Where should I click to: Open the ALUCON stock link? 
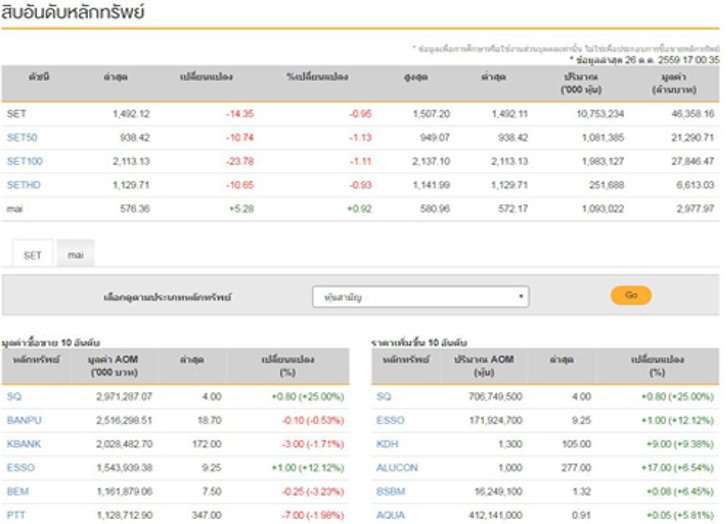click(397, 467)
